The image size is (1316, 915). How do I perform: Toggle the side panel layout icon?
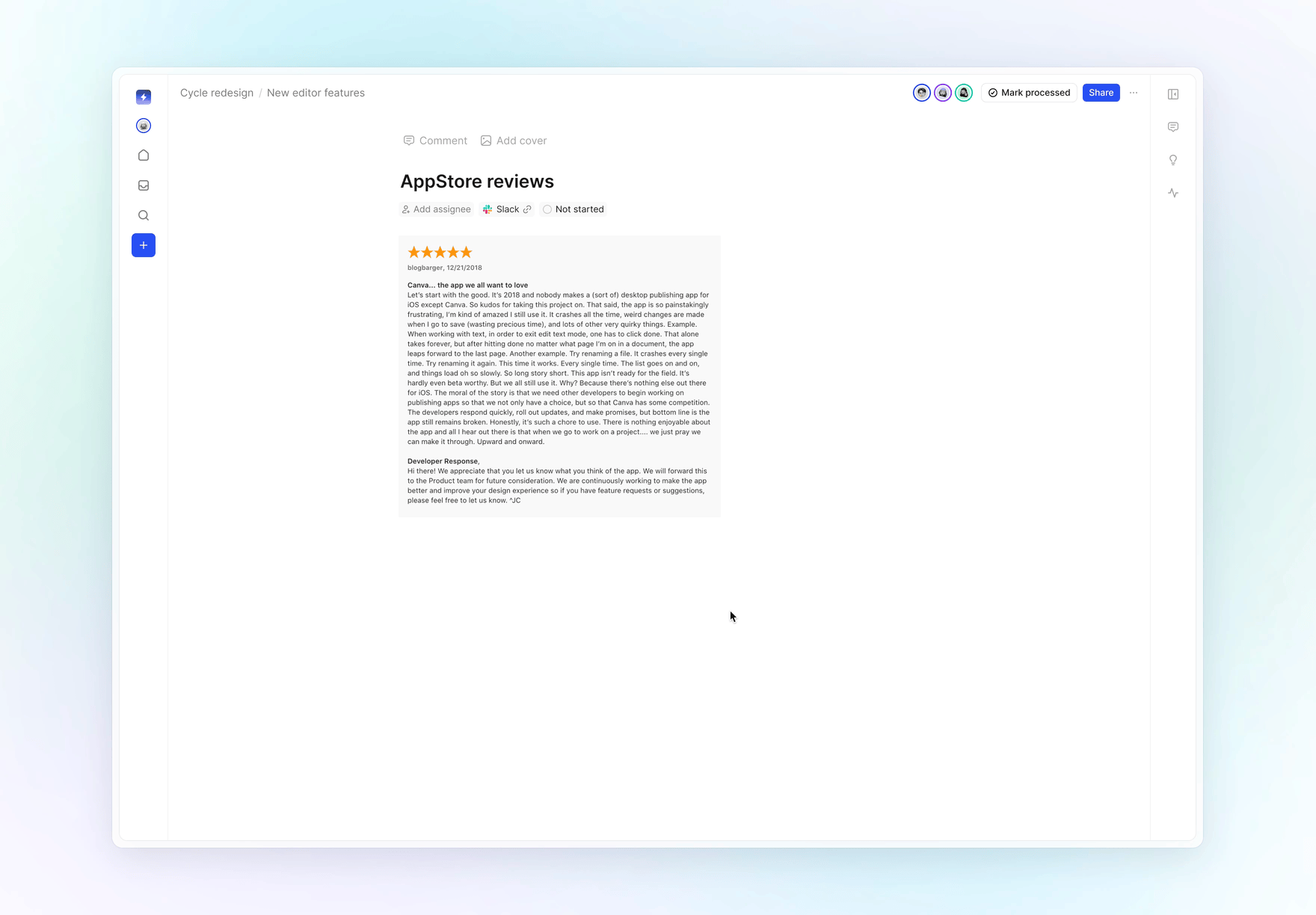tap(1173, 94)
